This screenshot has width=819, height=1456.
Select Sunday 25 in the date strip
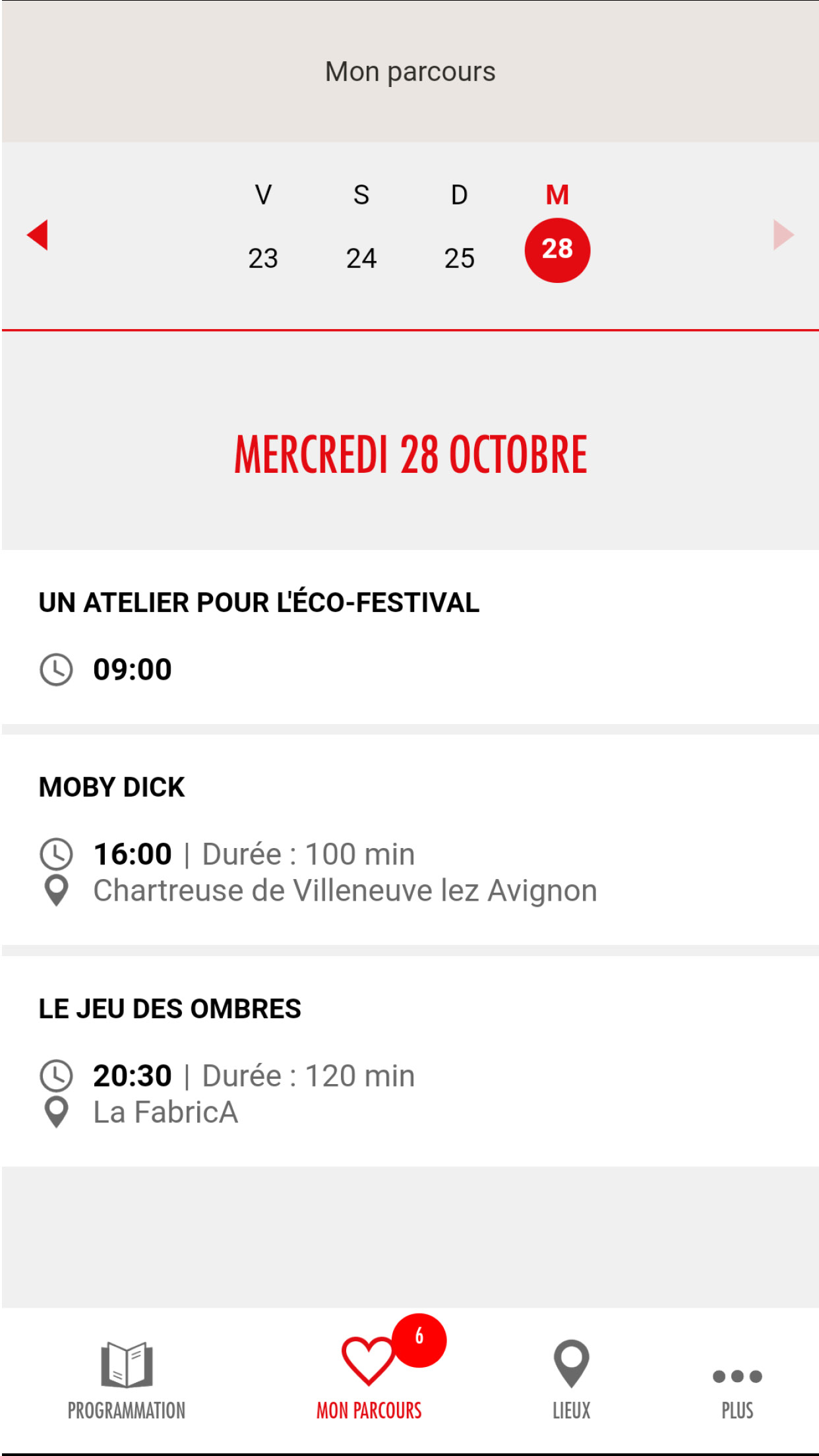click(x=460, y=257)
